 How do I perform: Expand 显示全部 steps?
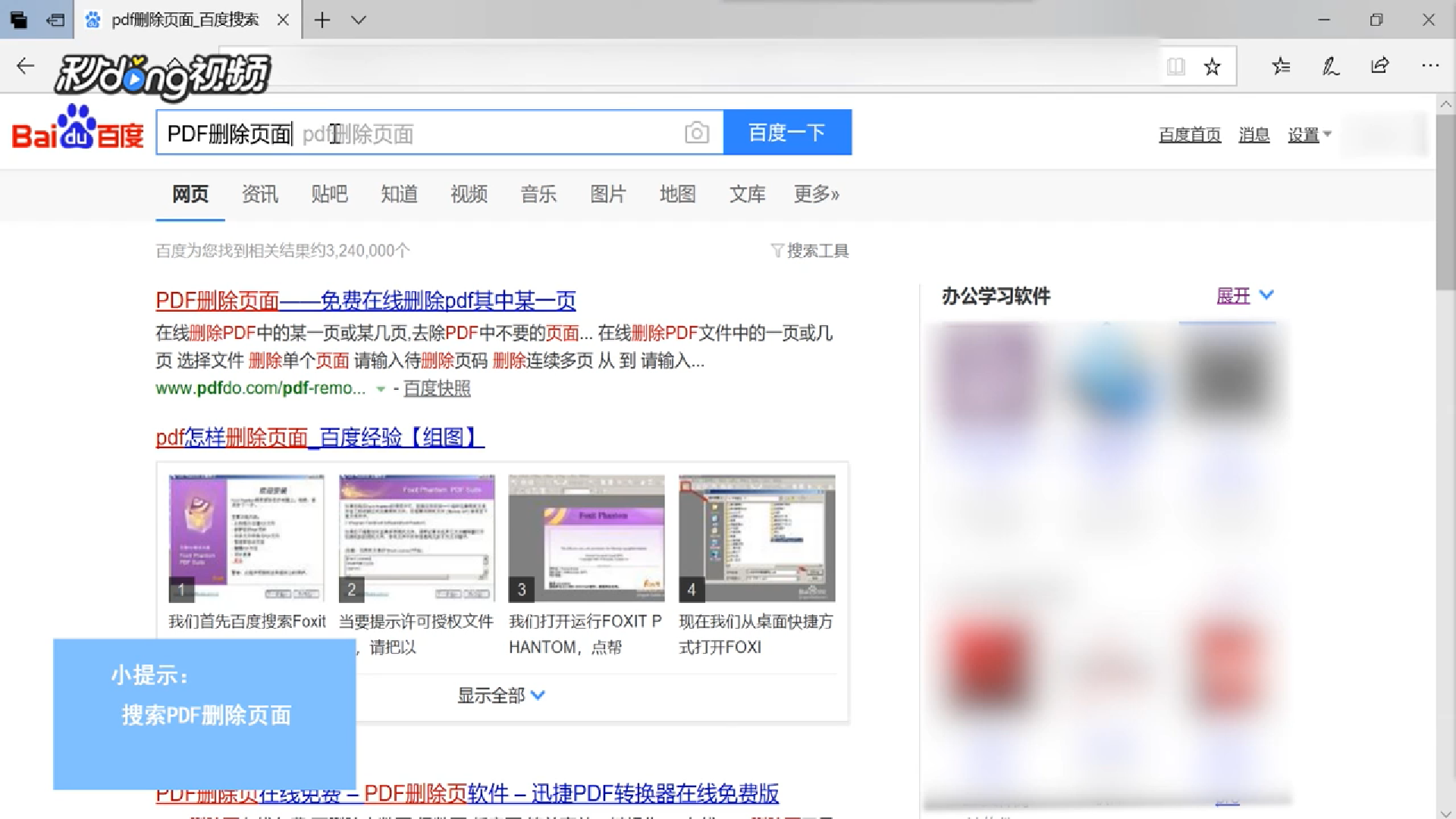(x=501, y=695)
